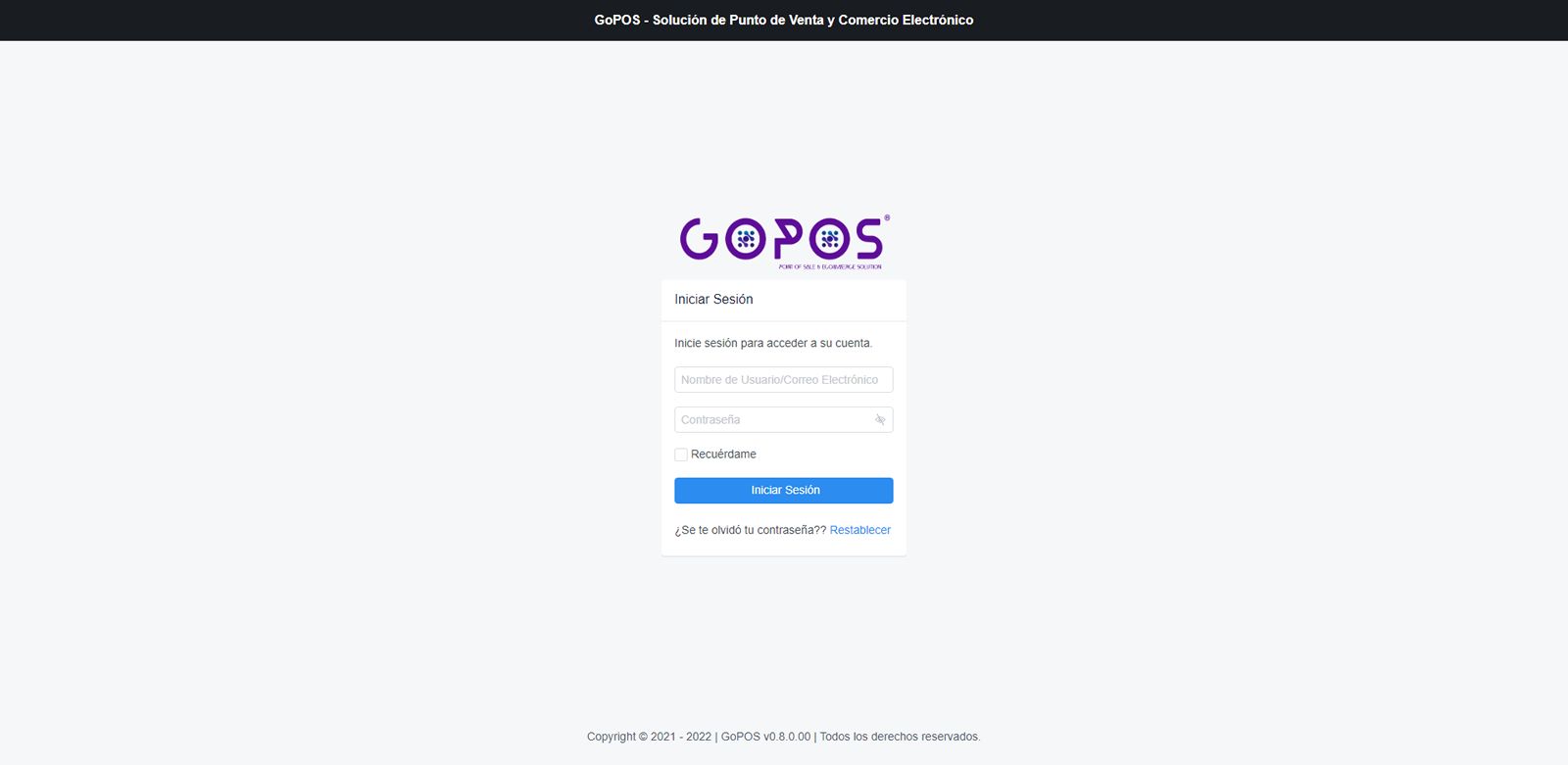Screen dimensions: 1568x765
Task: Click the 'Inicie sesión para acceder' instruction text
Action: [773, 343]
